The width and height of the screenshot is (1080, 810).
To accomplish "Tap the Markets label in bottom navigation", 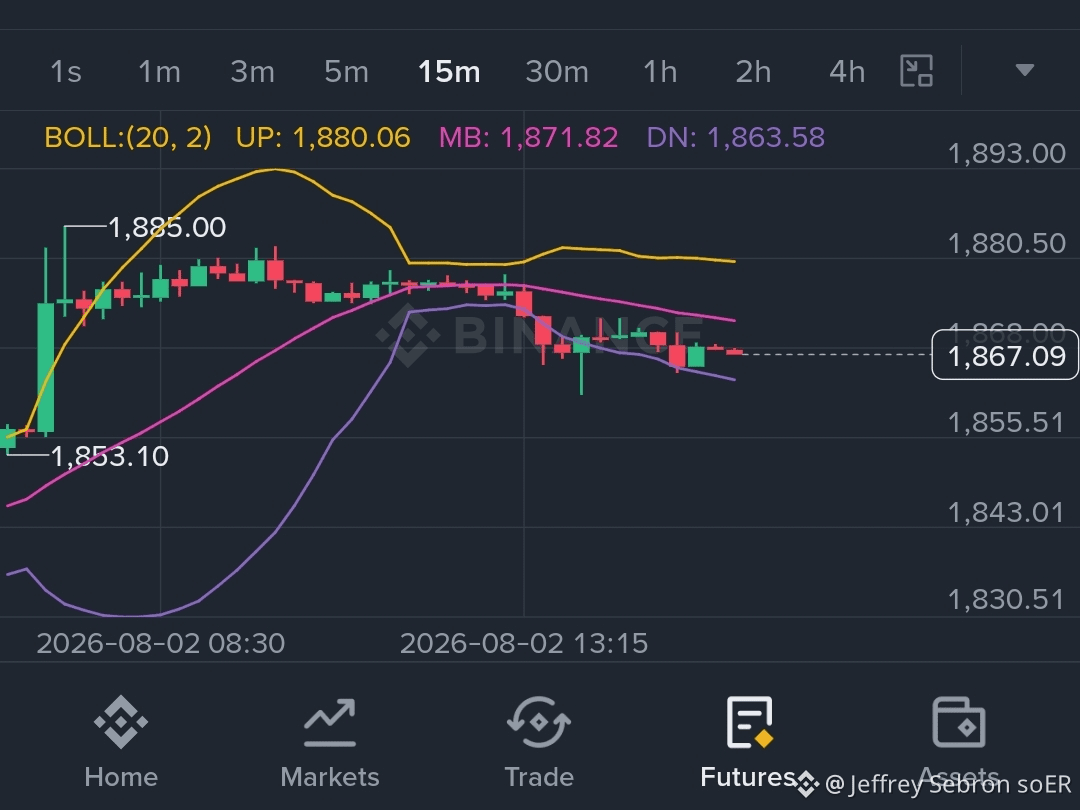I will pyautogui.click(x=330, y=777).
